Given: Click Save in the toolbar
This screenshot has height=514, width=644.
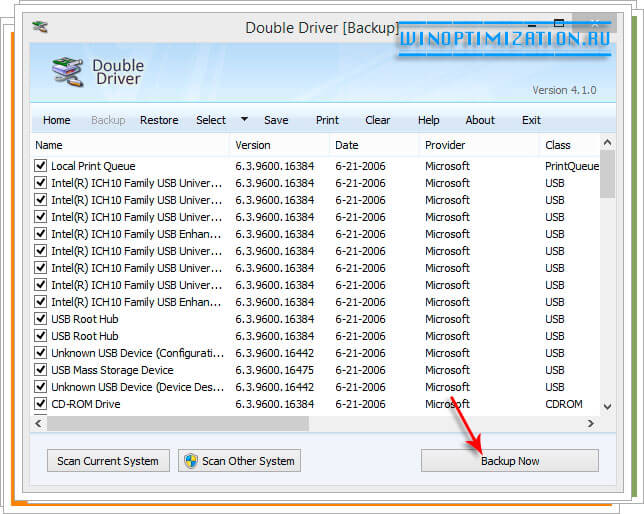Looking at the screenshot, I should click(x=276, y=120).
